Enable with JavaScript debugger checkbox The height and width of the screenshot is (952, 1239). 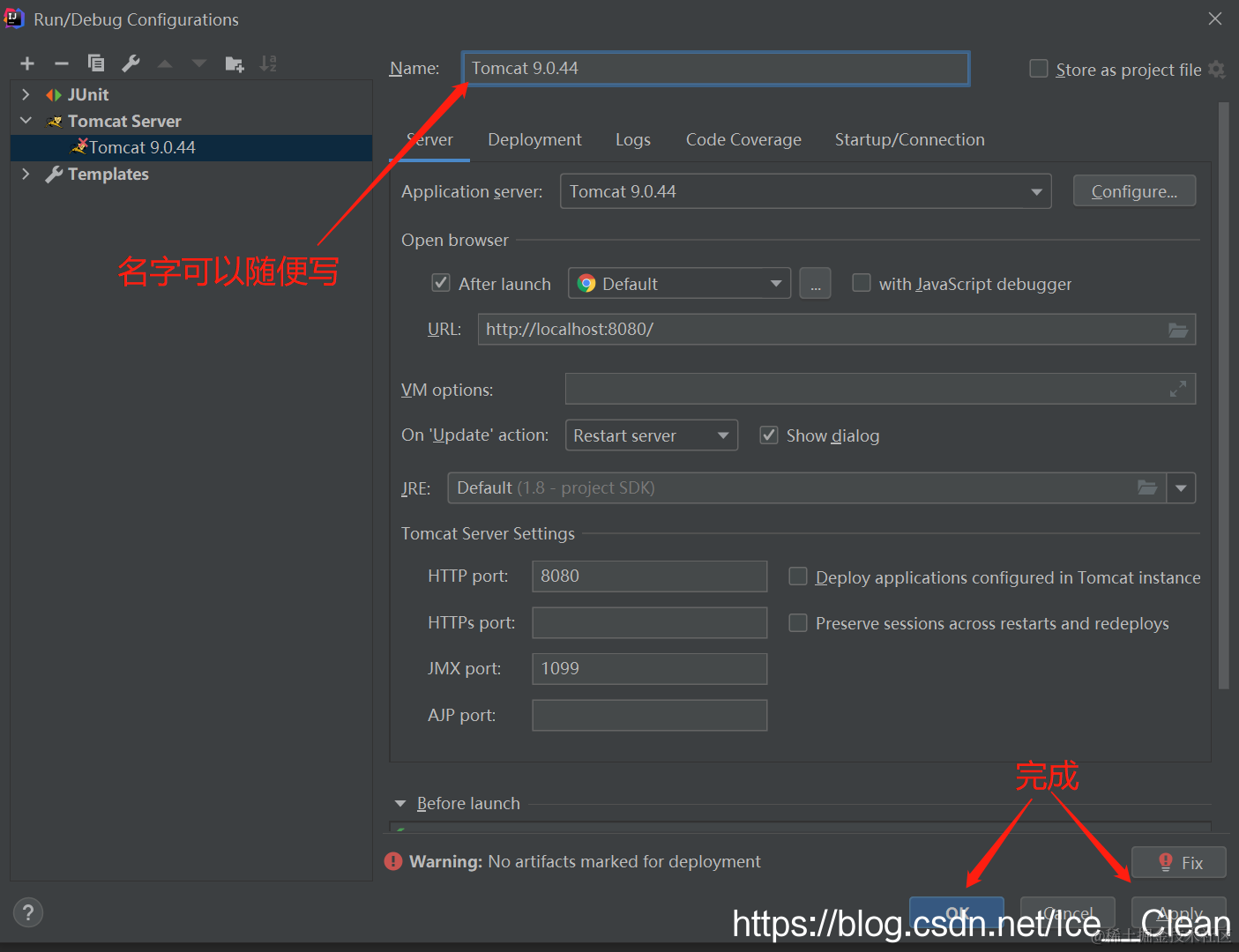tap(862, 283)
